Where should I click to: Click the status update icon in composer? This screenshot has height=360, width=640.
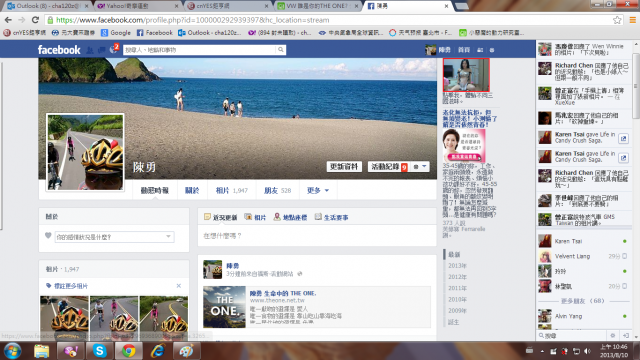(x=207, y=217)
